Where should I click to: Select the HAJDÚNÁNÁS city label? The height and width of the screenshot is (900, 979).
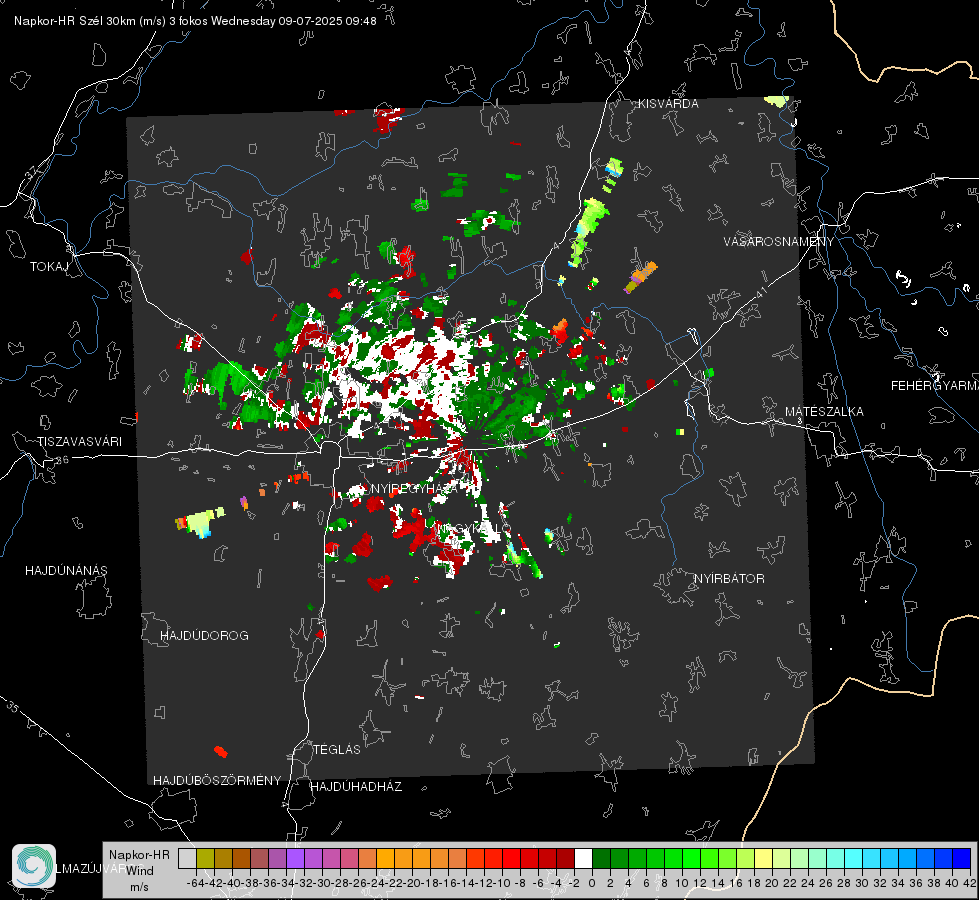pyautogui.click(x=66, y=571)
